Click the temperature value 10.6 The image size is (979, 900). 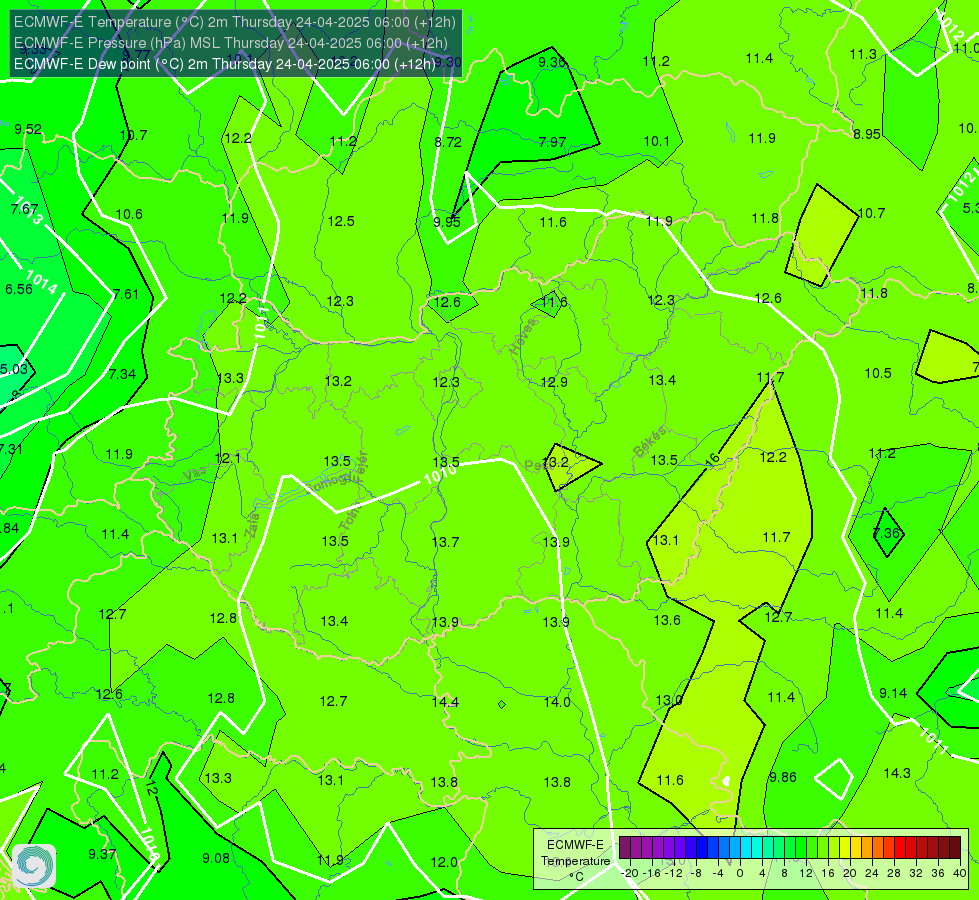coord(129,214)
